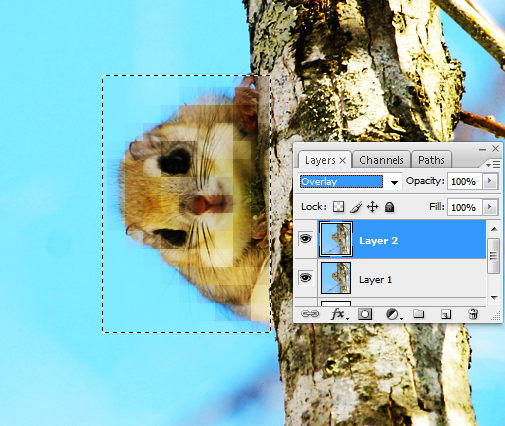The width and height of the screenshot is (505, 426).
Task: Lock layer position
Action: [372, 207]
